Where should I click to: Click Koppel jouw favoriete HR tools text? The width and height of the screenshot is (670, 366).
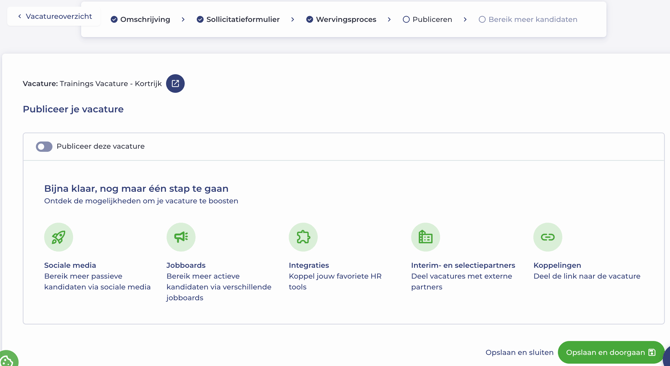tap(335, 281)
